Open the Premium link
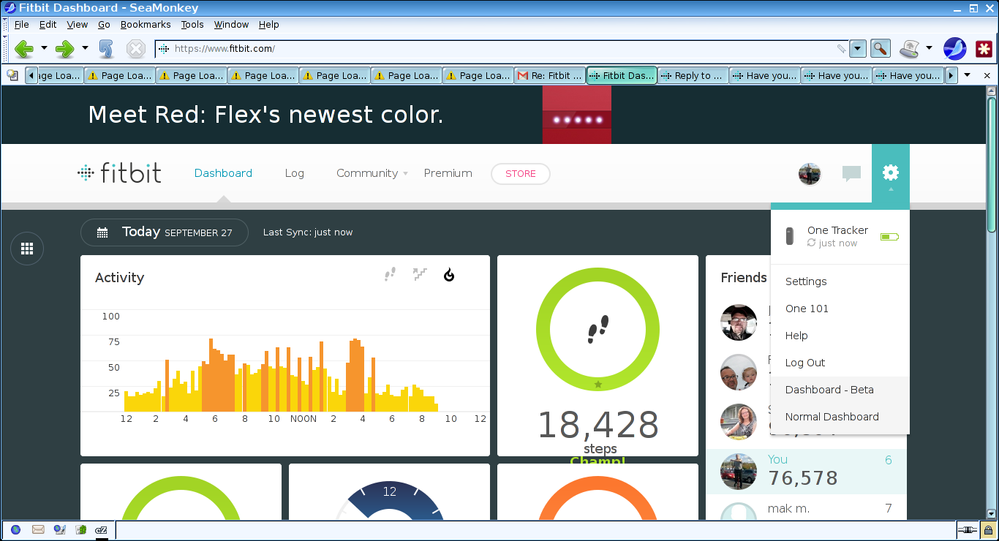 [448, 173]
